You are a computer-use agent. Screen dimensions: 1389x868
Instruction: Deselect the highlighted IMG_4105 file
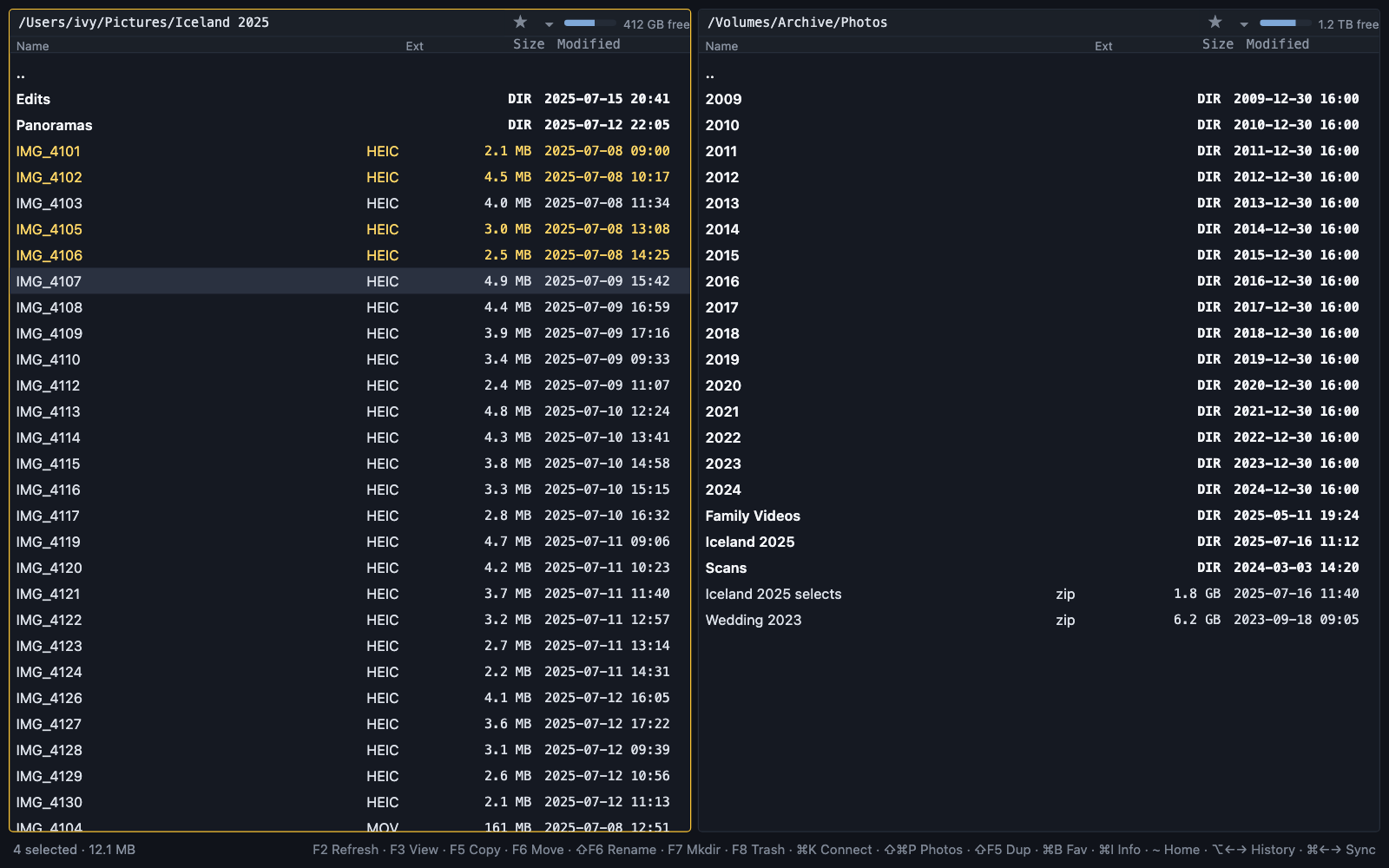[350, 229]
